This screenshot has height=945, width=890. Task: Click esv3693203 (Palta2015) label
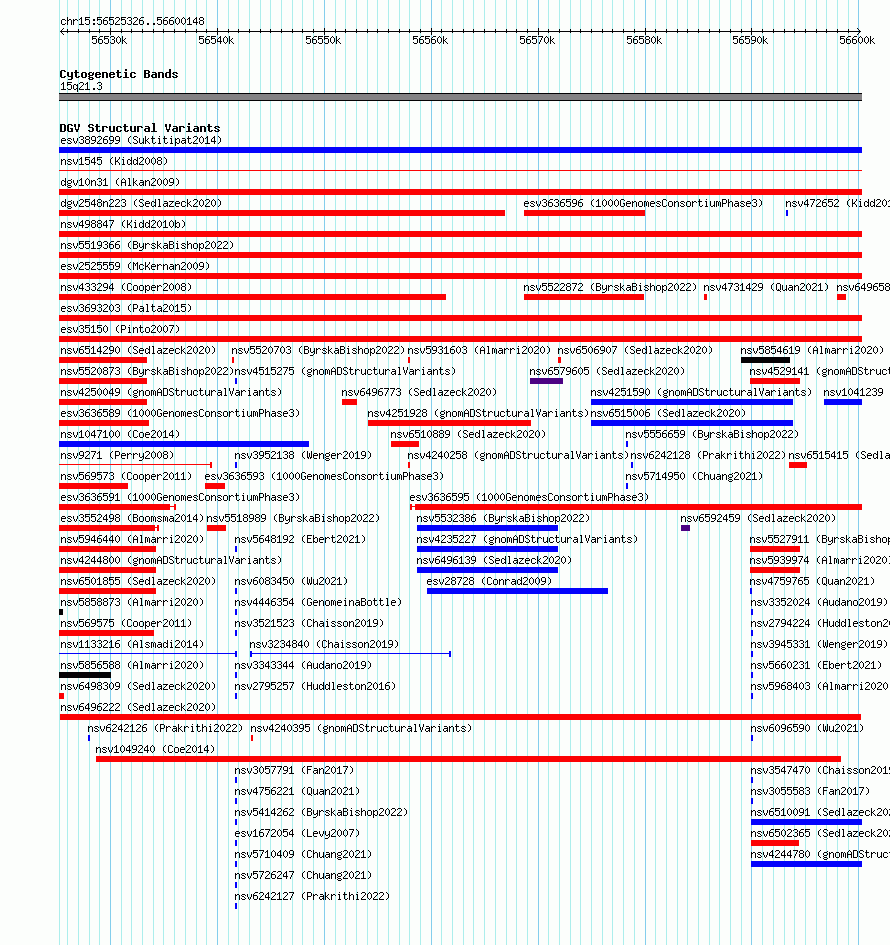[126, 309]
